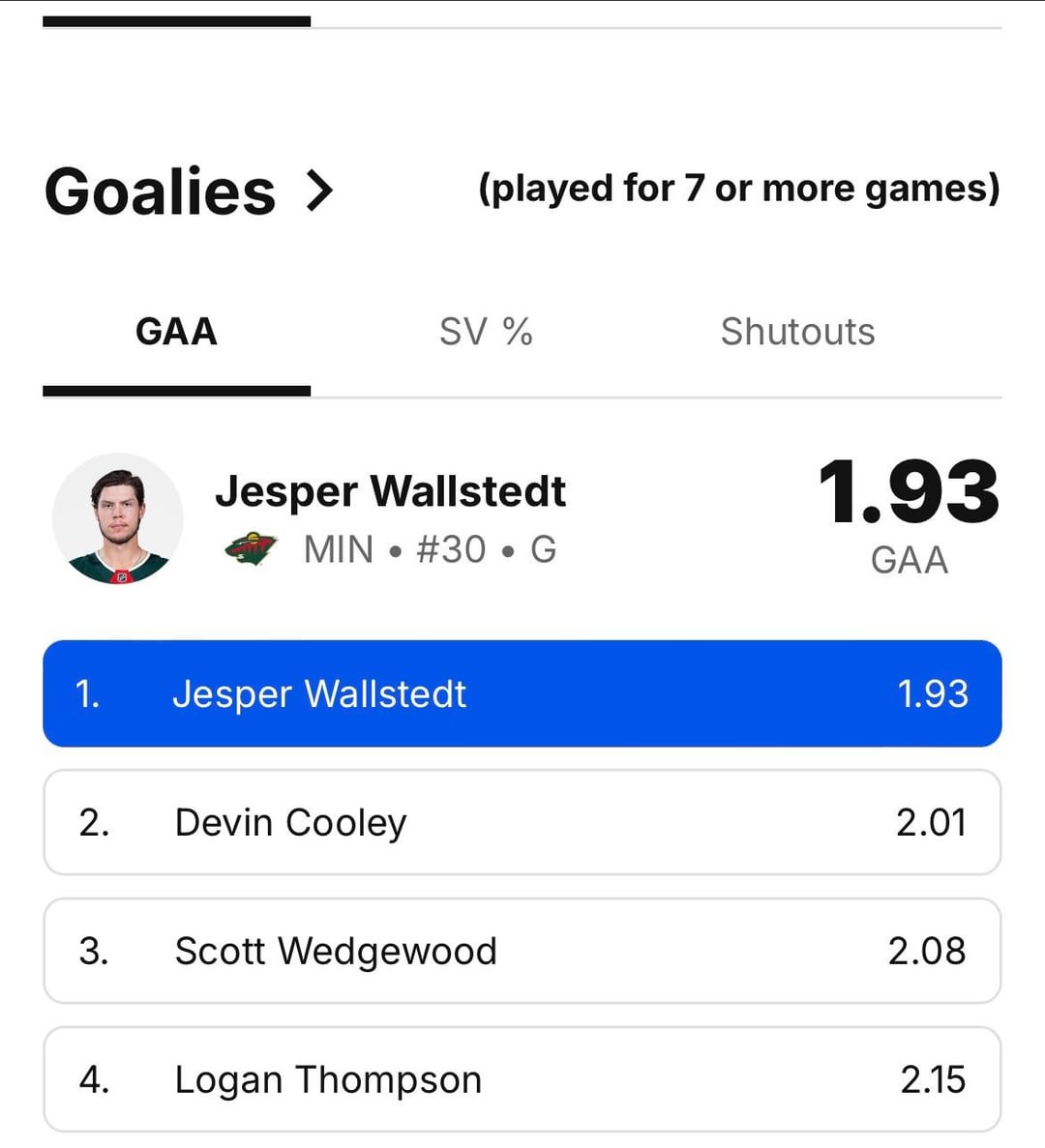Click Logan Thompson's 2.15 GAA value
The height and width of the screenshot is (1148, 1045).
pos(933,1080)
